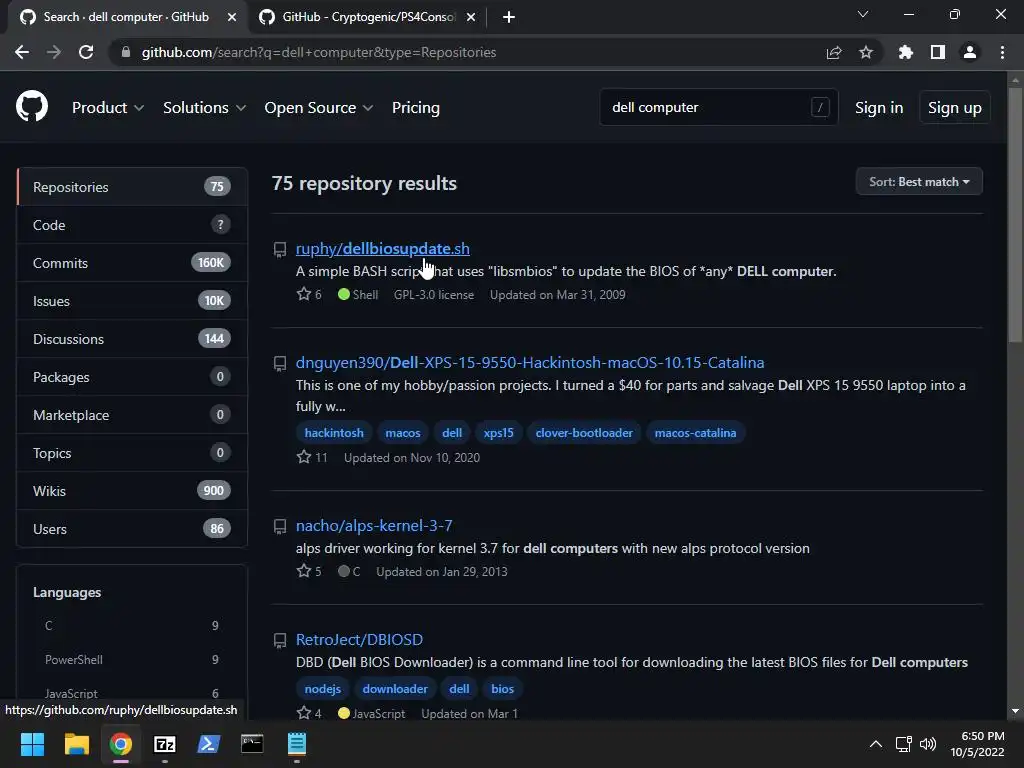Click the repo icon beside ruphy/dellbiosupdate.sh
The image size is (1024, 768).
[280, 249]
